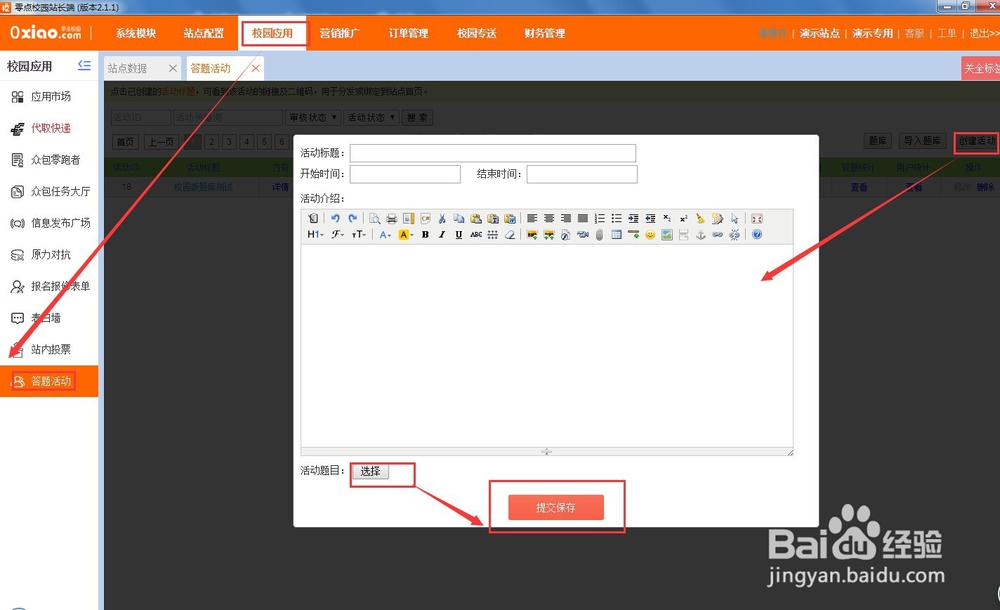
Task: Open font size dropdown
Action: tap(359, 234)
